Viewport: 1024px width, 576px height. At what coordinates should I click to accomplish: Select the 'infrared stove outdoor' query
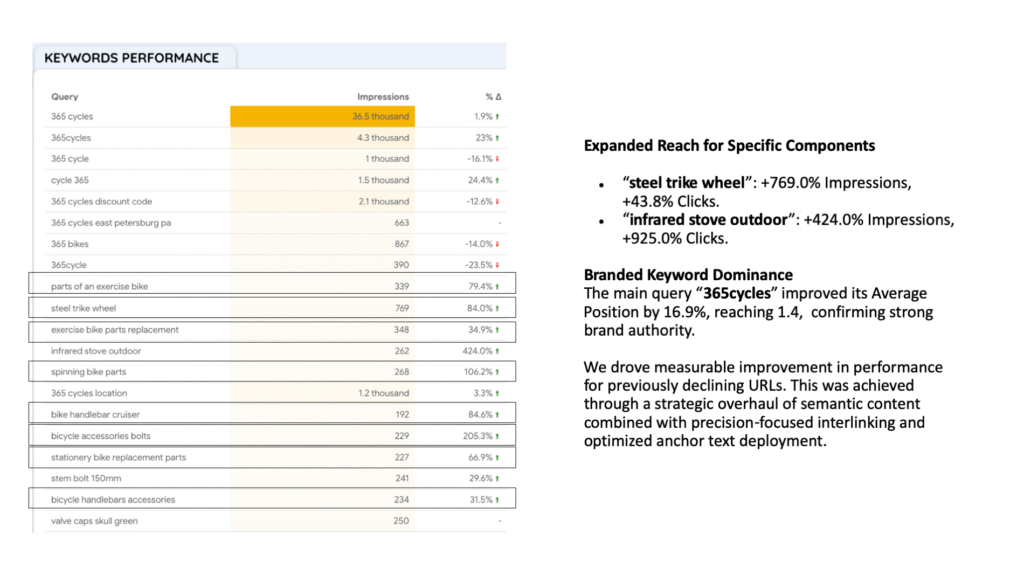point(96,351)
